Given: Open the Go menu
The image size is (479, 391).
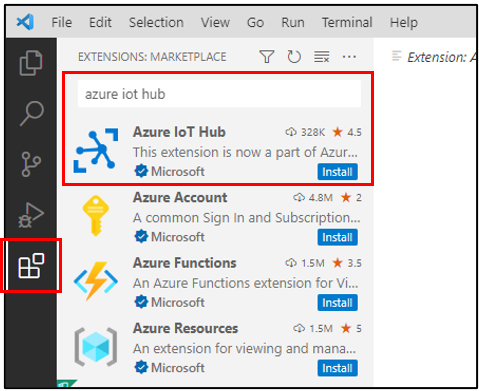Looking at the screenshot, I should pos(255,23).
